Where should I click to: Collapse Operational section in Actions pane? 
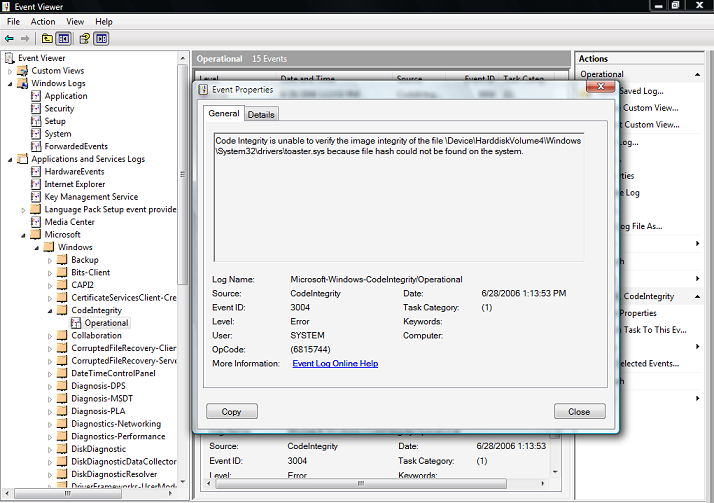[697, 74]
